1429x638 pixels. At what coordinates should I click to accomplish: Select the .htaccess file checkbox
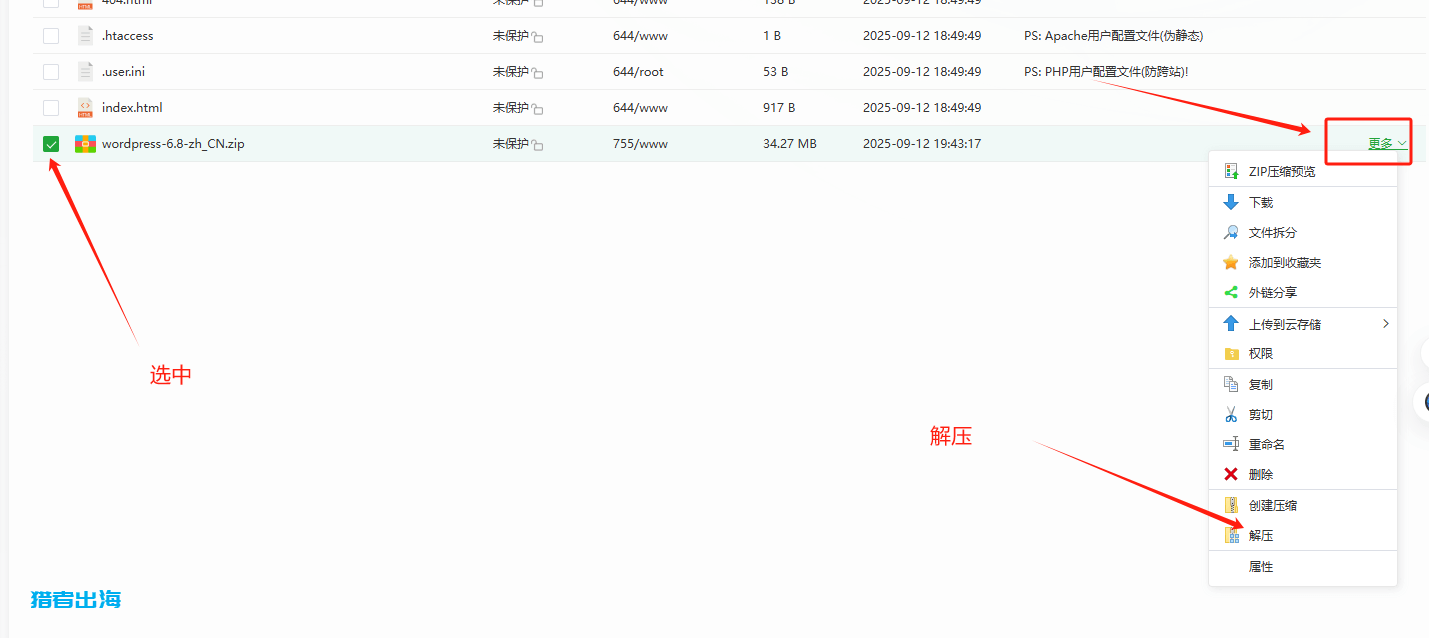coord(51,36)
